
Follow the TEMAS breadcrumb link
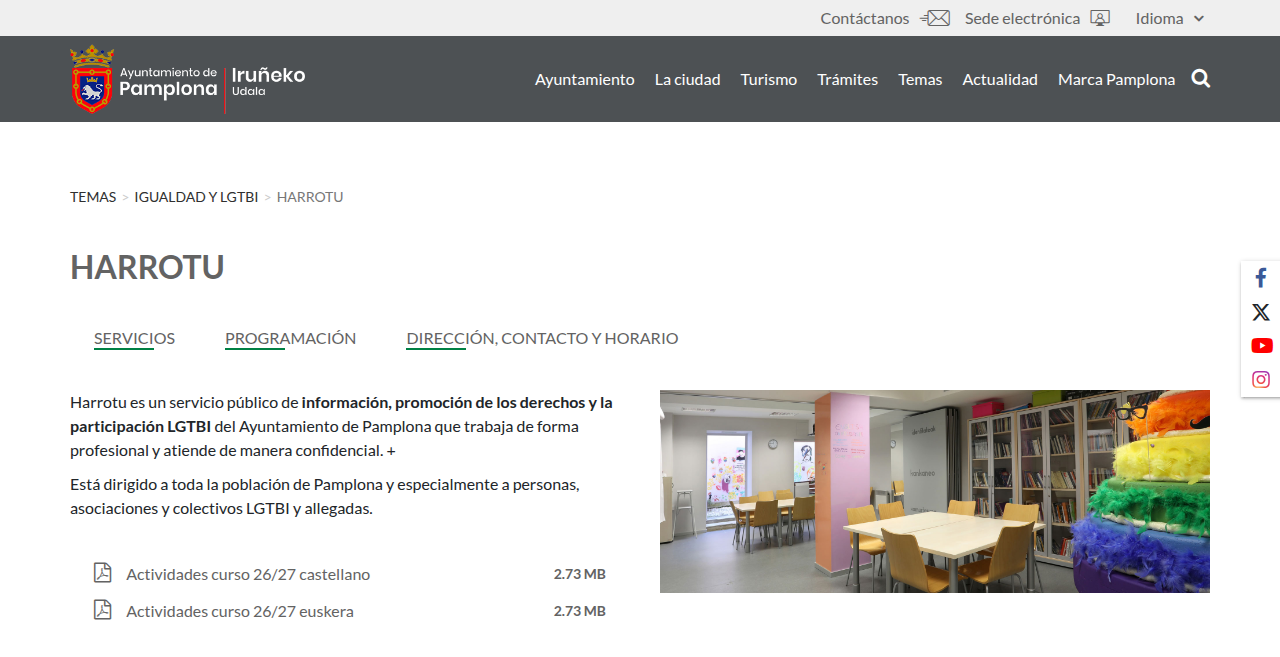93,197
